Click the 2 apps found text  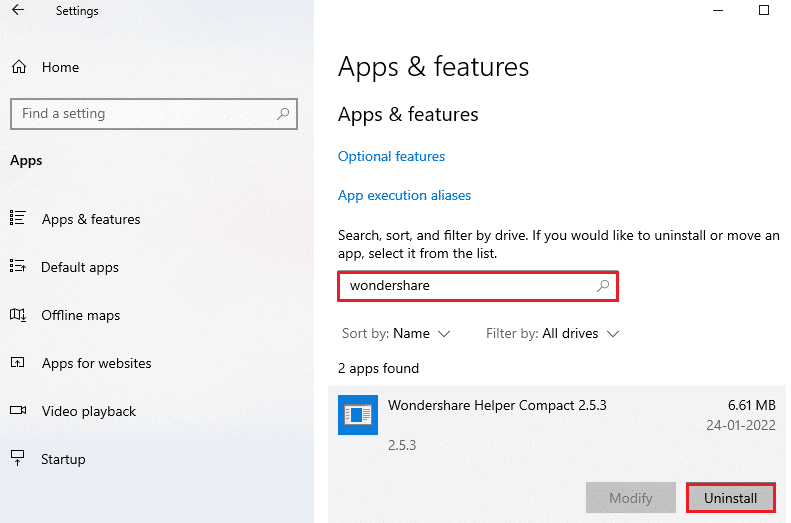click(378, 368)
